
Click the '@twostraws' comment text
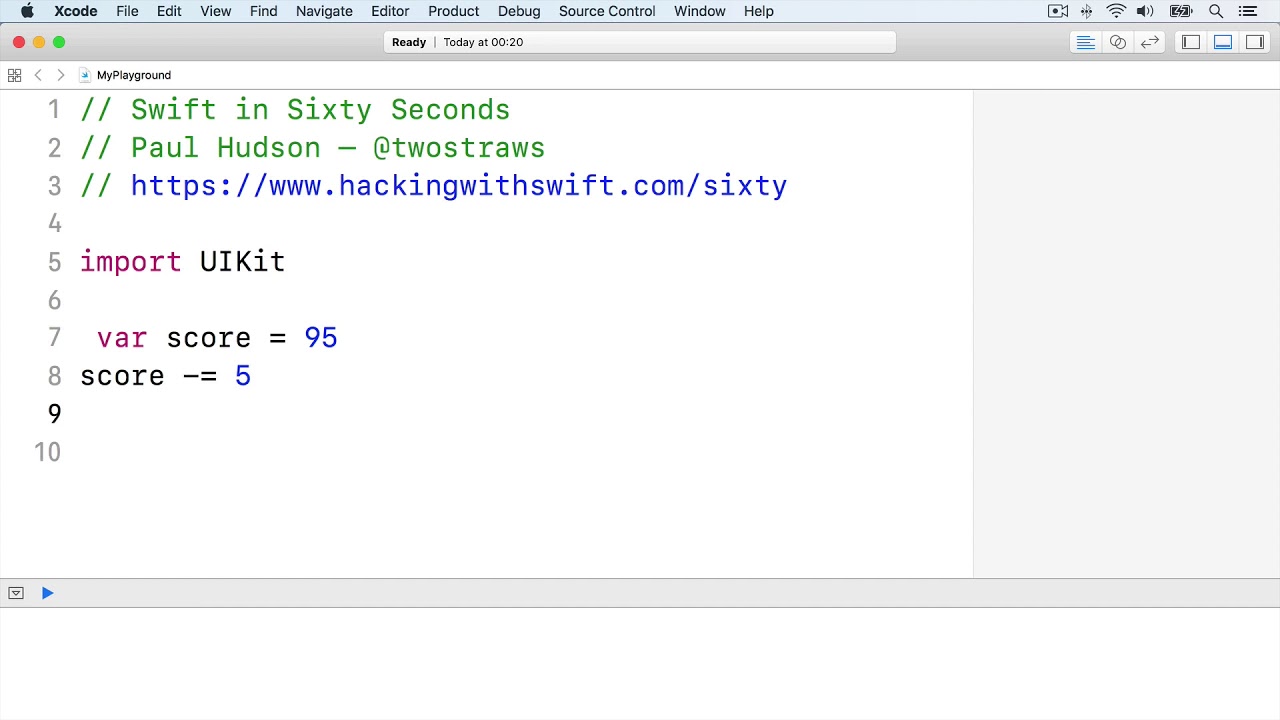tap(459, 148)
